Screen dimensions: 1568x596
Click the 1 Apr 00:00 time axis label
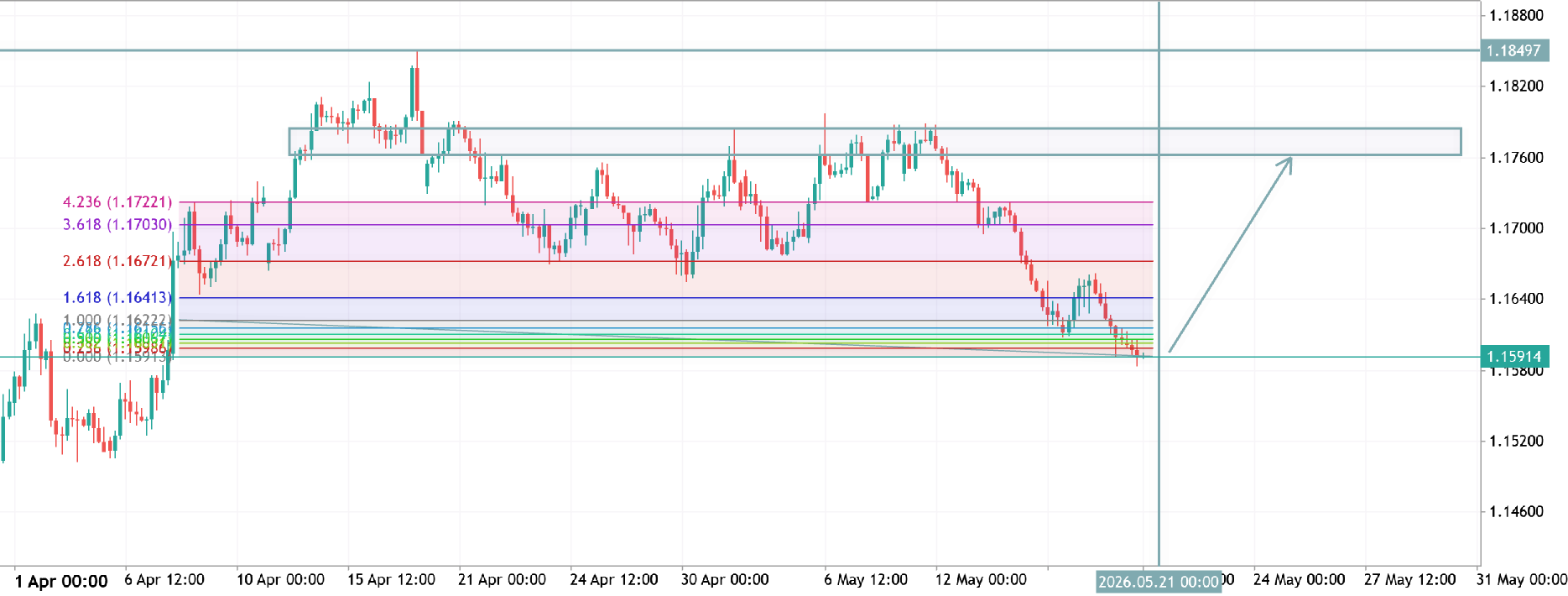61,581
